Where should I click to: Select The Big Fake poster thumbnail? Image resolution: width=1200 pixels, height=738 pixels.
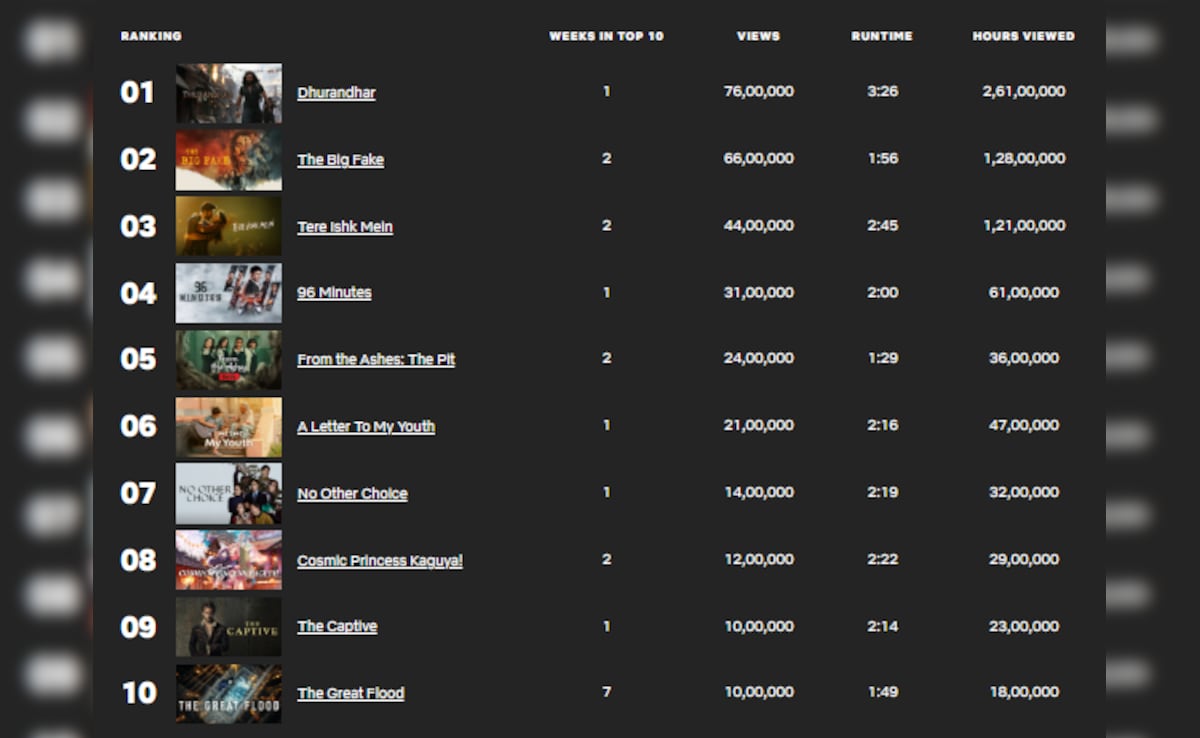[x=228, y=160]
